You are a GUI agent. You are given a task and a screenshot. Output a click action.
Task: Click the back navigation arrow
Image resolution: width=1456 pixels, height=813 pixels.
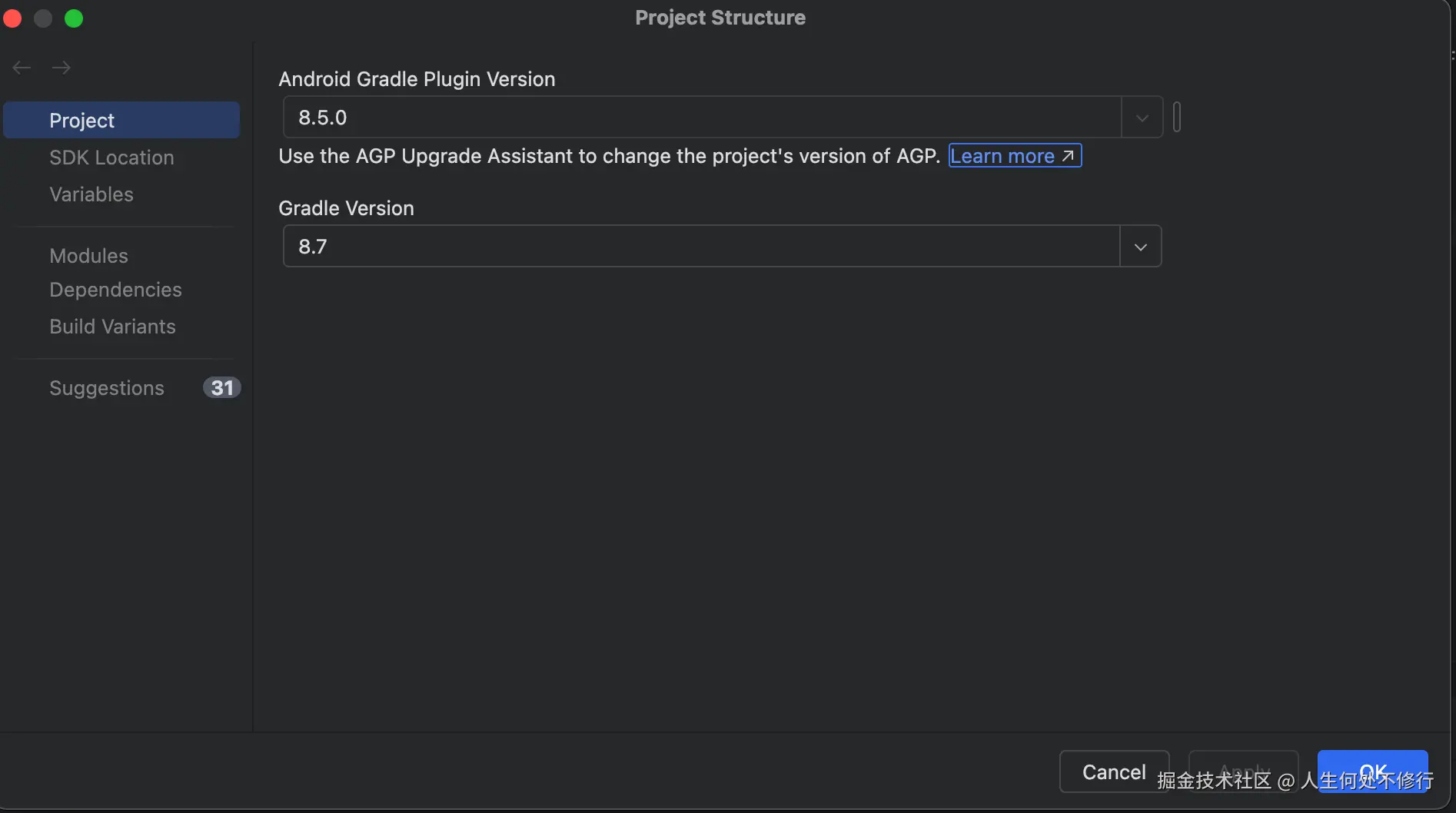tap(22, 68)
